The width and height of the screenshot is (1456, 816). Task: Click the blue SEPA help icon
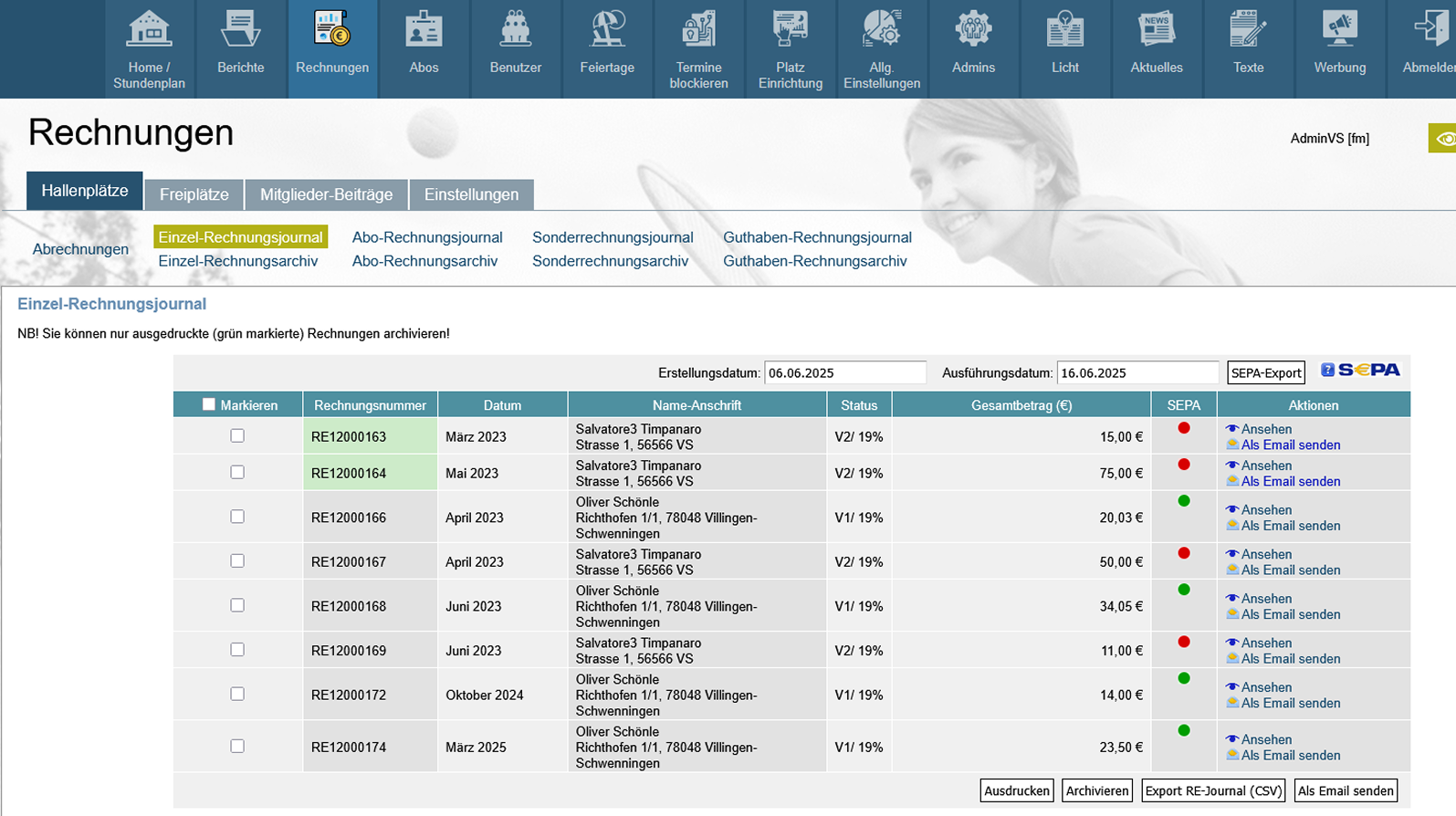click(x=1327, y=370)
